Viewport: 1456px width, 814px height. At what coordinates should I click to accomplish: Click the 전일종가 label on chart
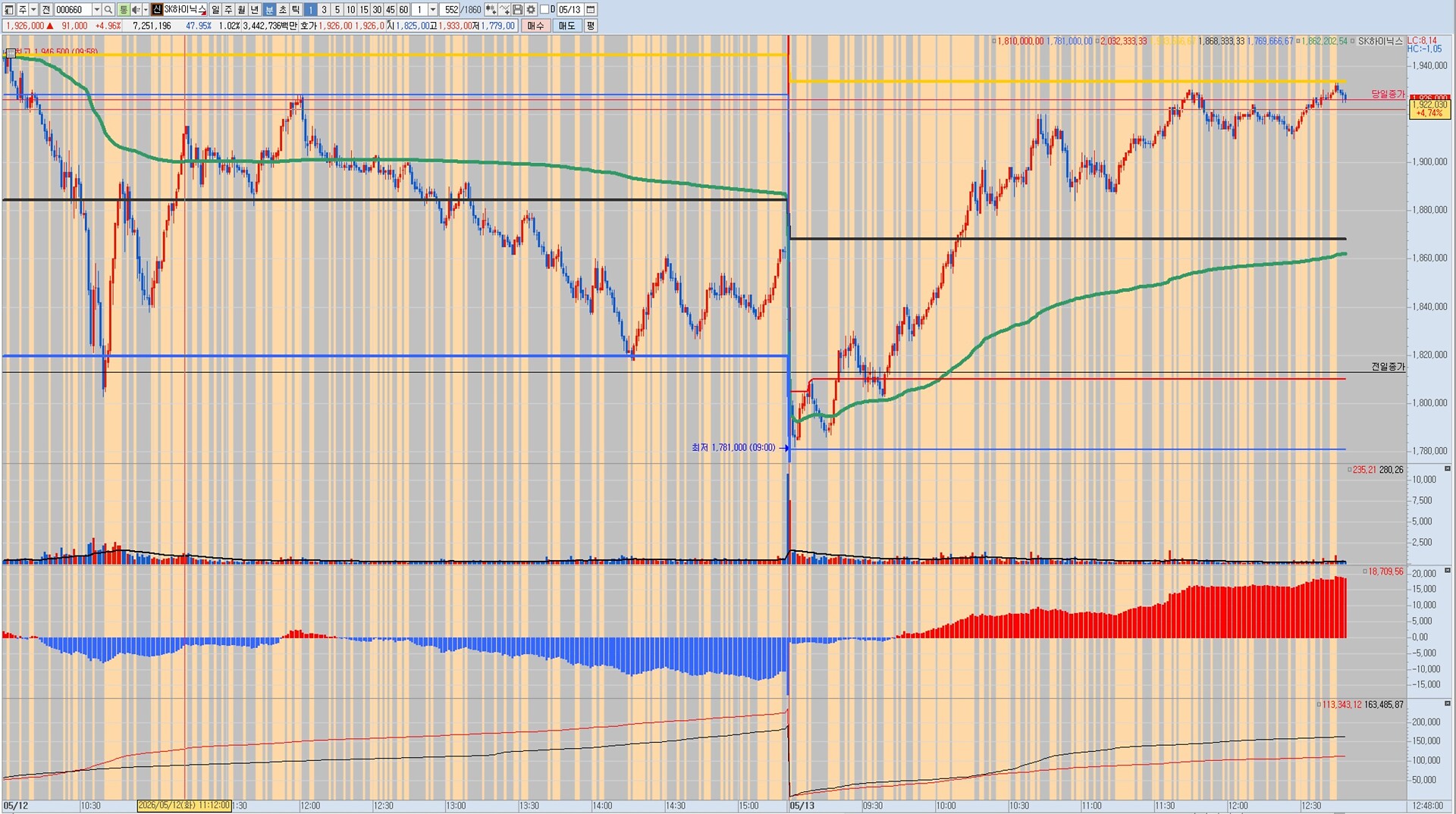(1388, 367)
